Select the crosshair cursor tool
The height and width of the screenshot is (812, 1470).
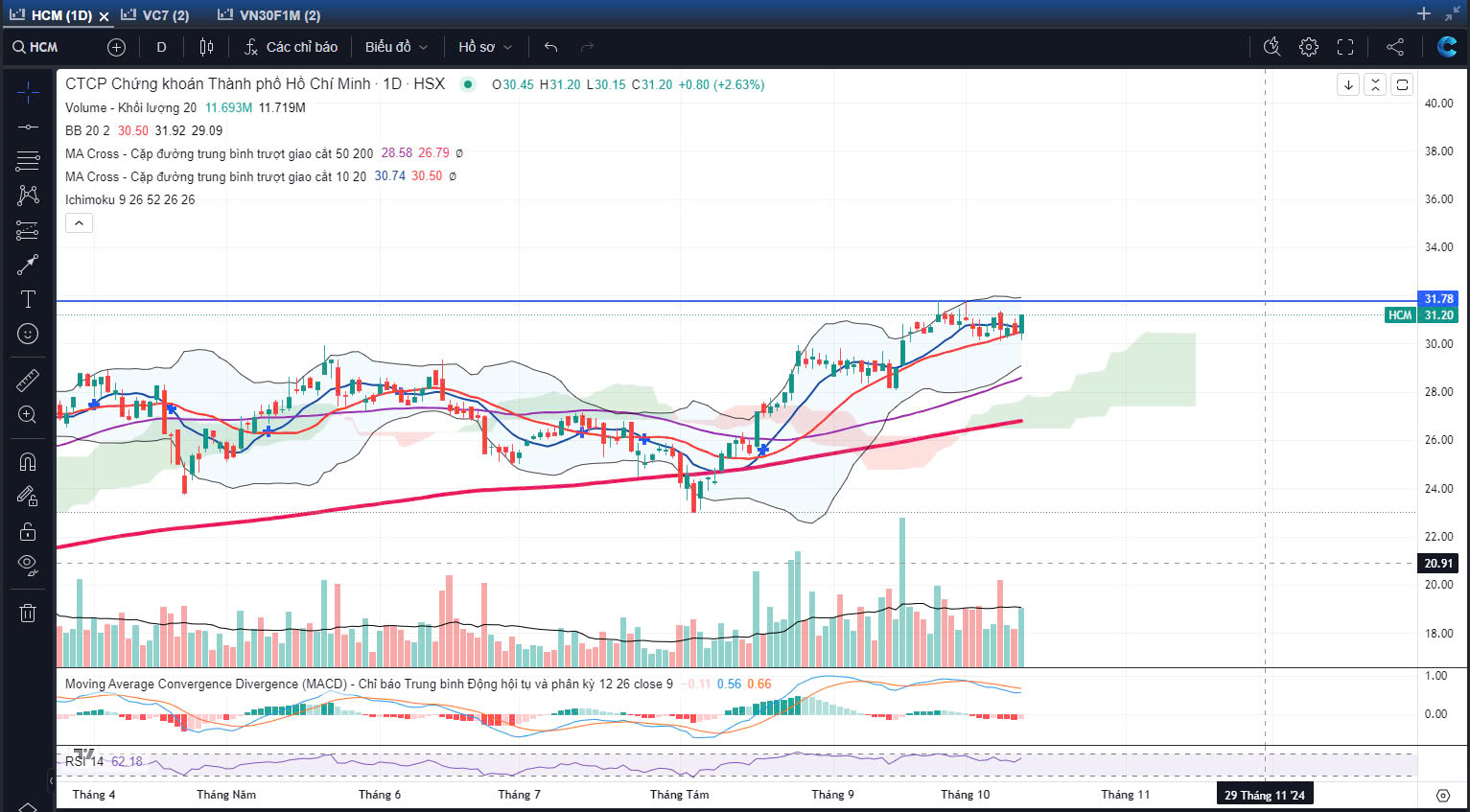click(28, 92)
